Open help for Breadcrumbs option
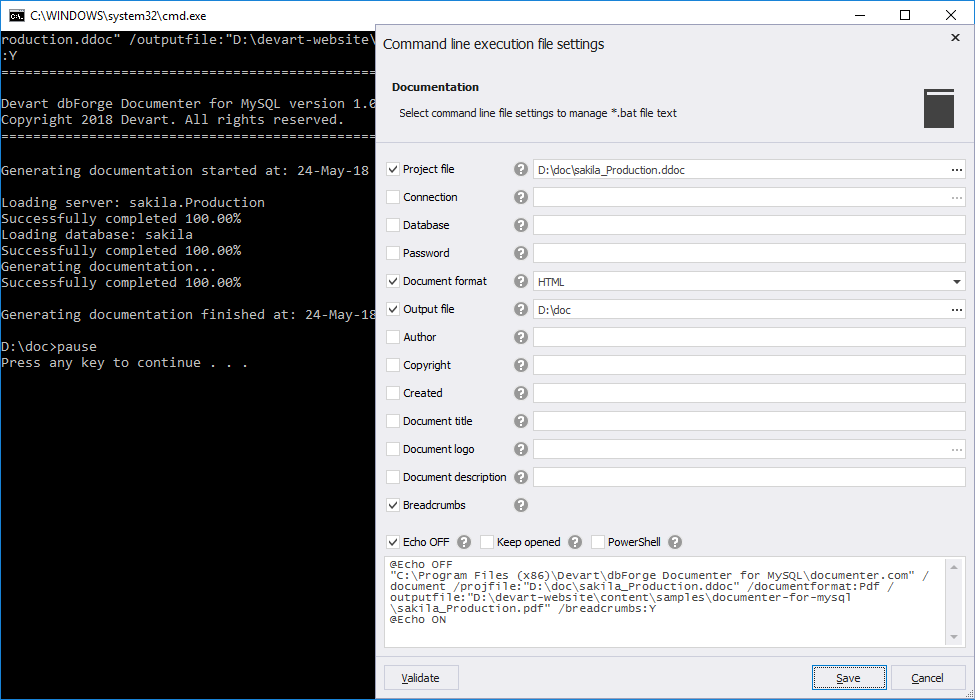 pos(521,505)
